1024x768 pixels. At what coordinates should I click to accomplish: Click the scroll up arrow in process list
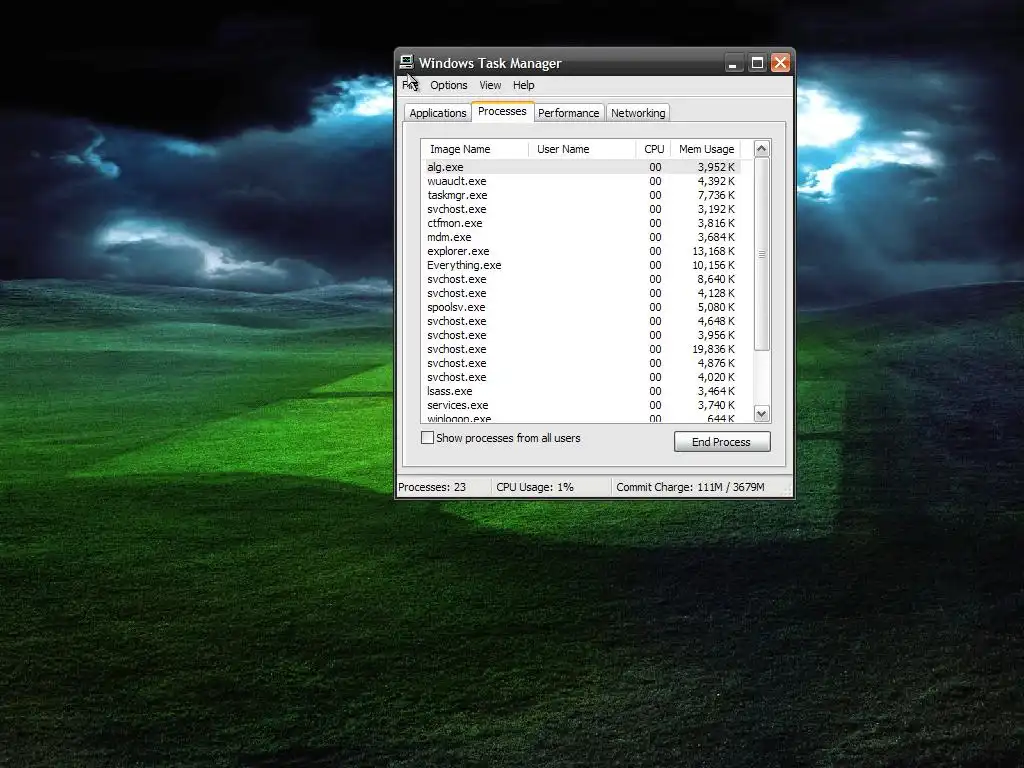[x=761, y=149]
